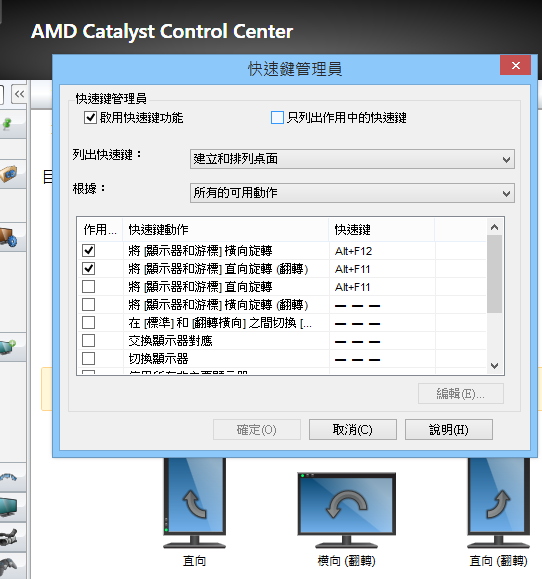Image resolution: width=542 pixels, height=579 pixels.
Task: Check the 直向旋轉 row checkbox
Action: pyautogui.click(x=89, y=287)
